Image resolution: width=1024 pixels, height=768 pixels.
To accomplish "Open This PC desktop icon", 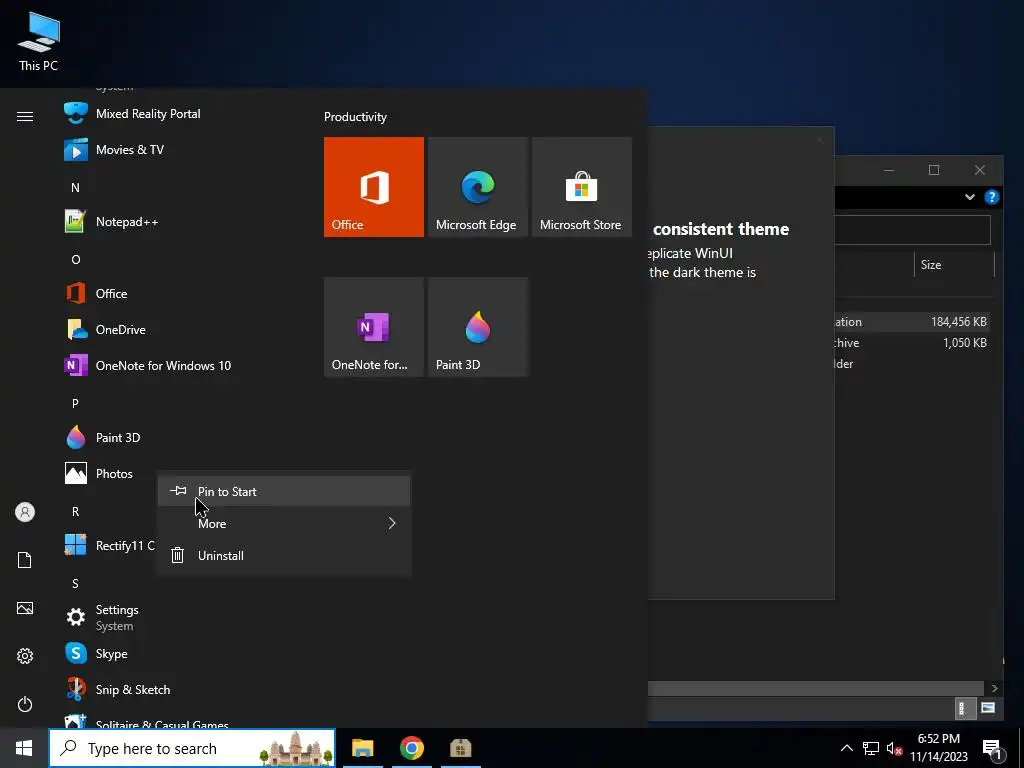I will click(38, 41).
